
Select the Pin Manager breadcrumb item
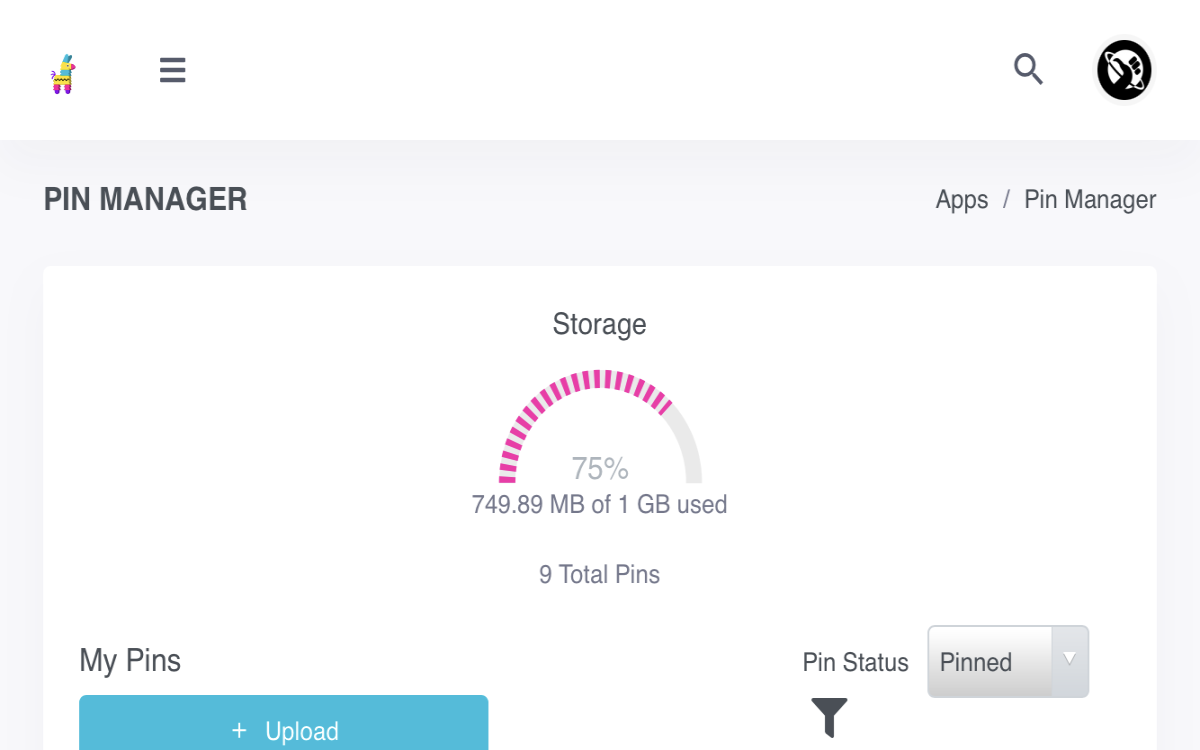(x=1090, y=200)
